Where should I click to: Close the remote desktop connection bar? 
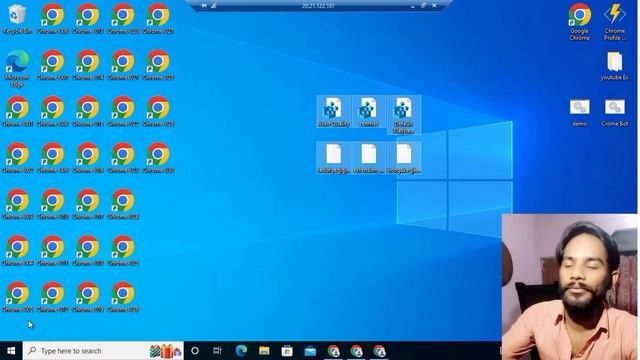click(x=434, y=6)
